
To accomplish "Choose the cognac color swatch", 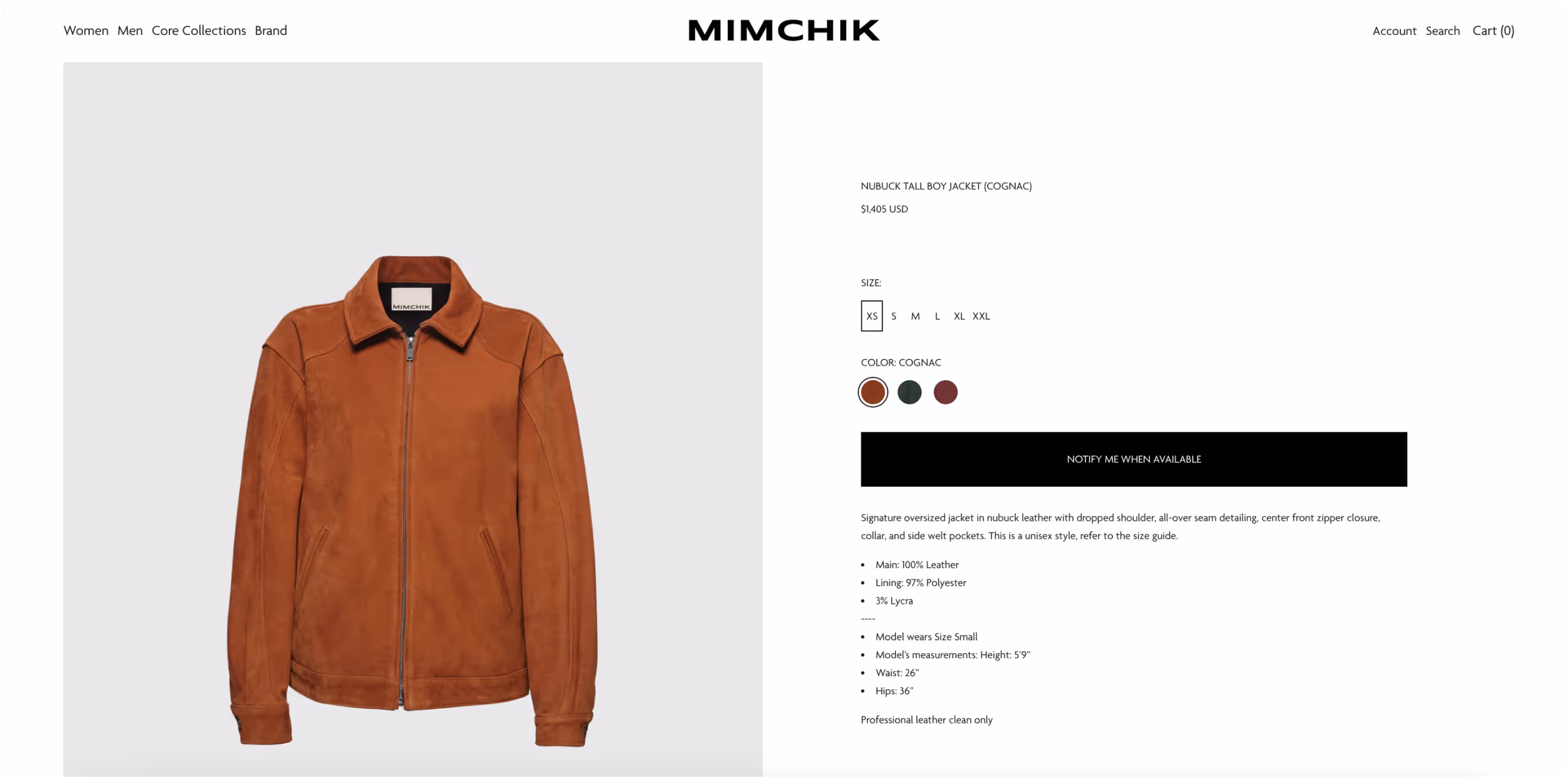I will click(872, 392).
